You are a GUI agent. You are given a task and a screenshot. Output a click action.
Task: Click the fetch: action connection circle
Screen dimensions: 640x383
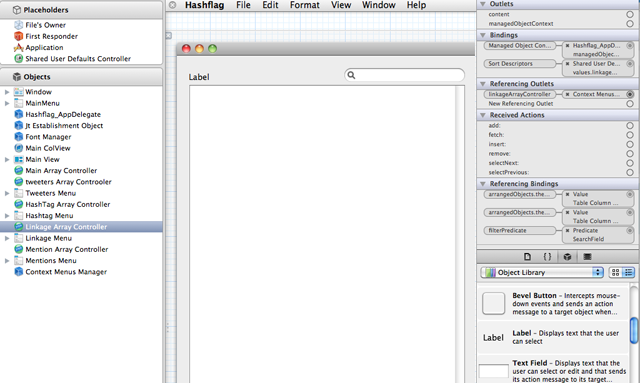click(x=630, y=135)
